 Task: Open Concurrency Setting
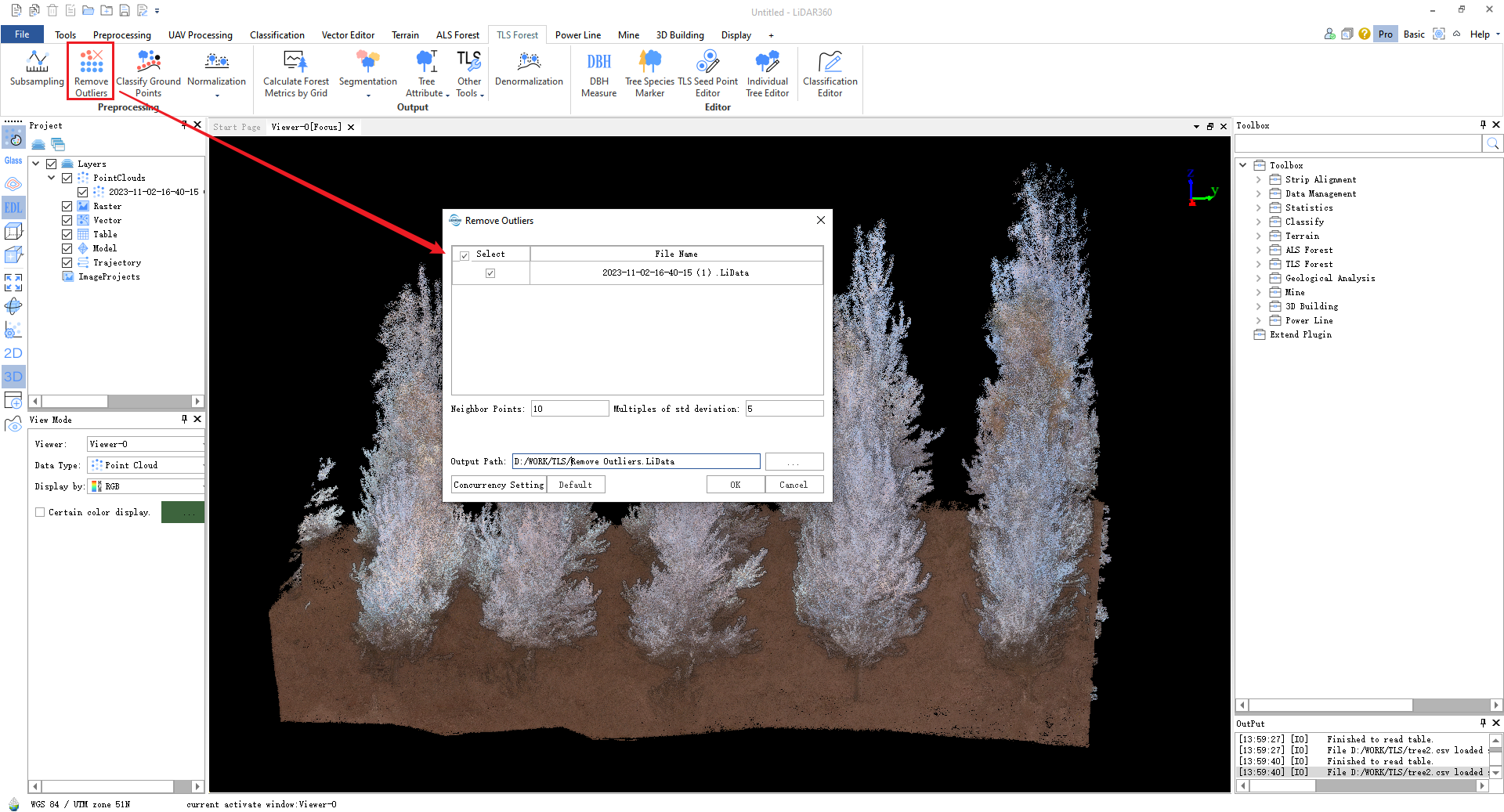pyautogui.click(x=498, y=485)
